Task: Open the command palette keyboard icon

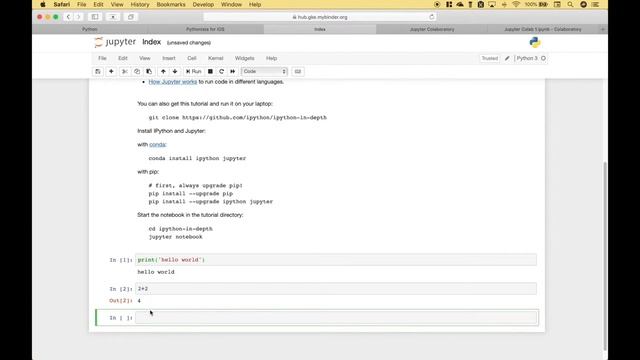Action: click(298, 71)
